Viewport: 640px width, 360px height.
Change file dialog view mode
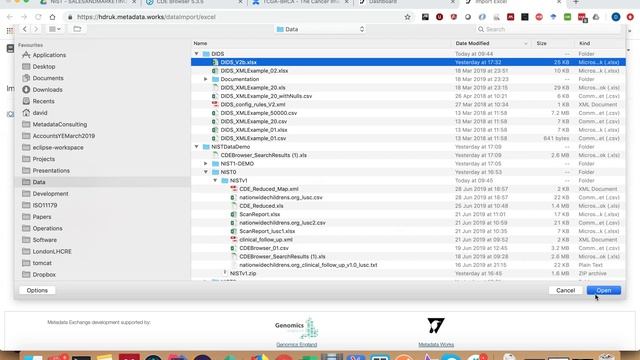point(55,29)
